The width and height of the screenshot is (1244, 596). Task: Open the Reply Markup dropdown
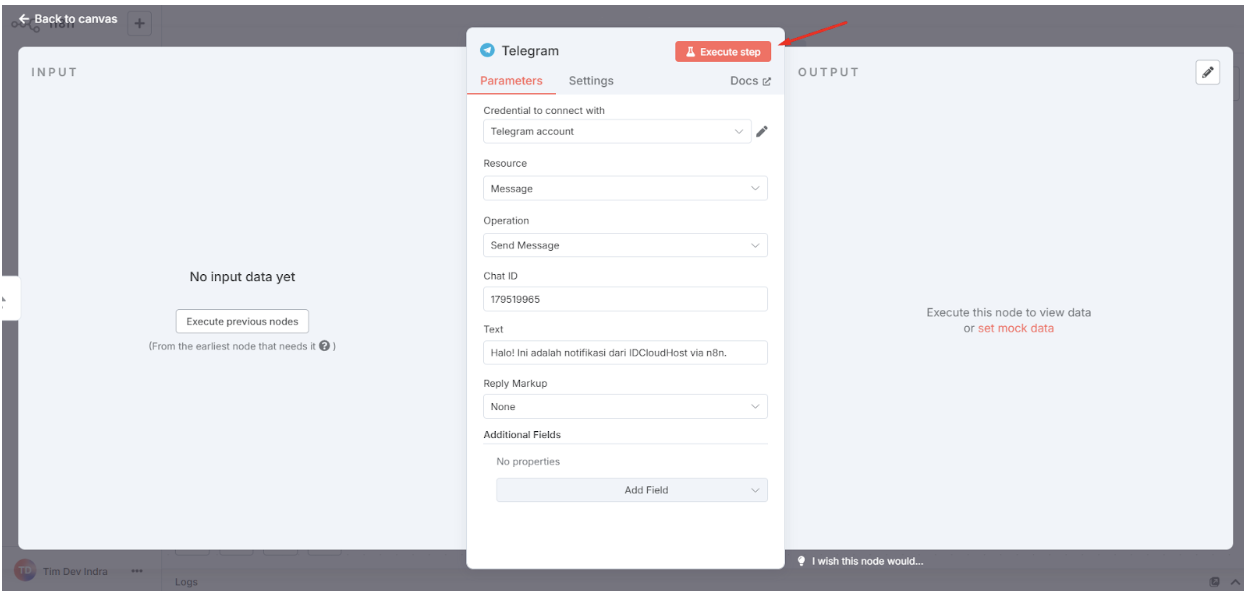pyautogui.click(x=625, y=407)
